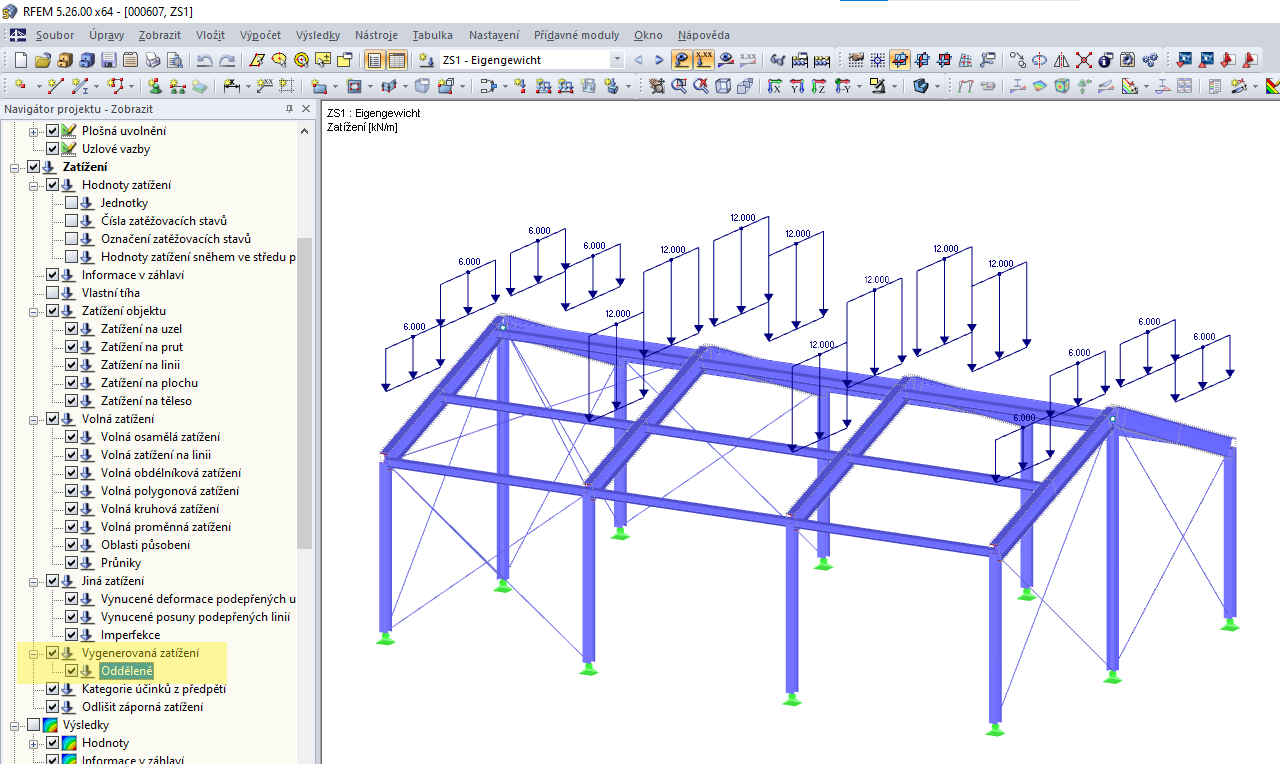
Task: Open the Přídavné moduly menu
Action: [576, 35]
